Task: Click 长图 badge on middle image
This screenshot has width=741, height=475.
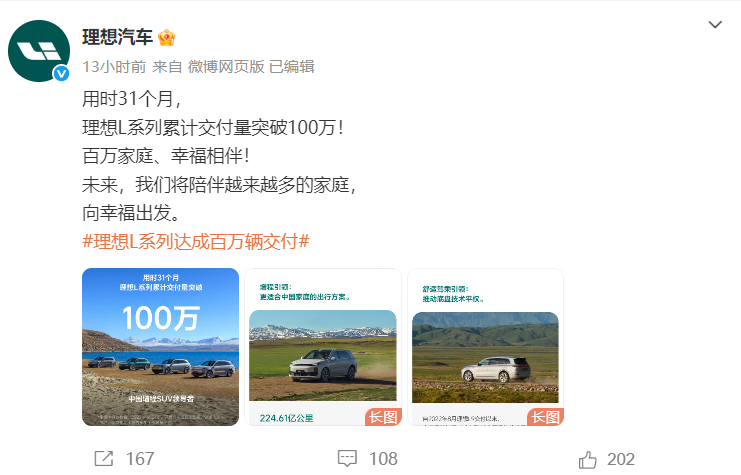Action: [383, 417]
